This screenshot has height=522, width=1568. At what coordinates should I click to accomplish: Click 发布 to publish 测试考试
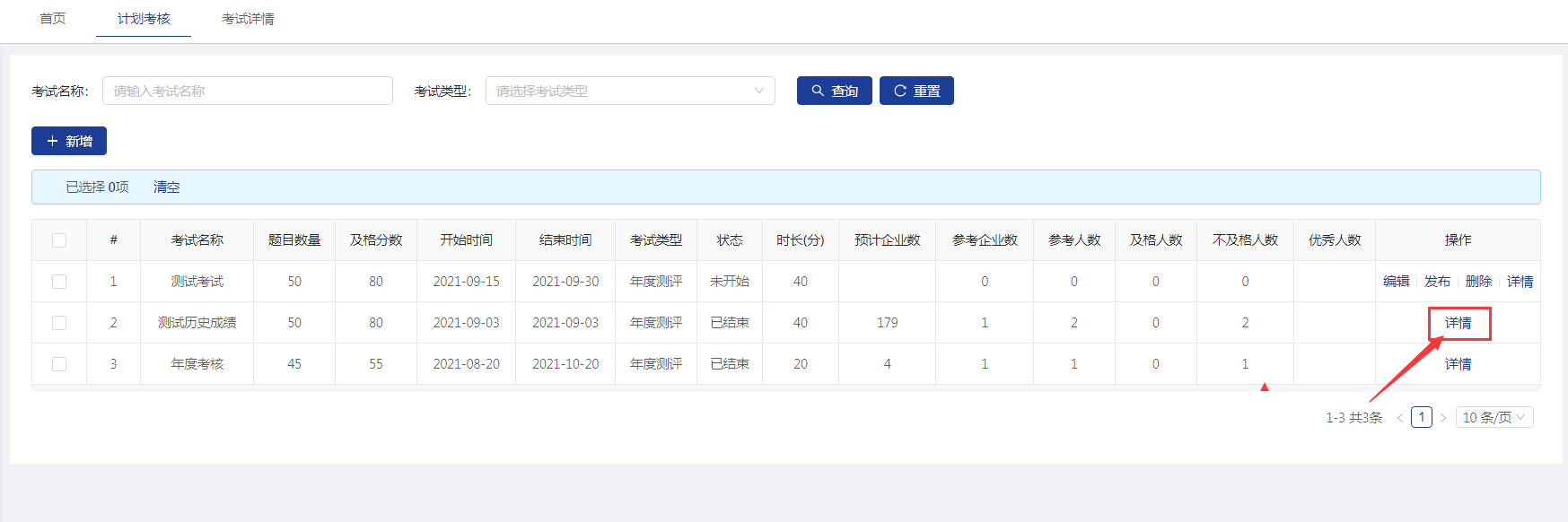pyautogui.click(x=1437, y=282)
